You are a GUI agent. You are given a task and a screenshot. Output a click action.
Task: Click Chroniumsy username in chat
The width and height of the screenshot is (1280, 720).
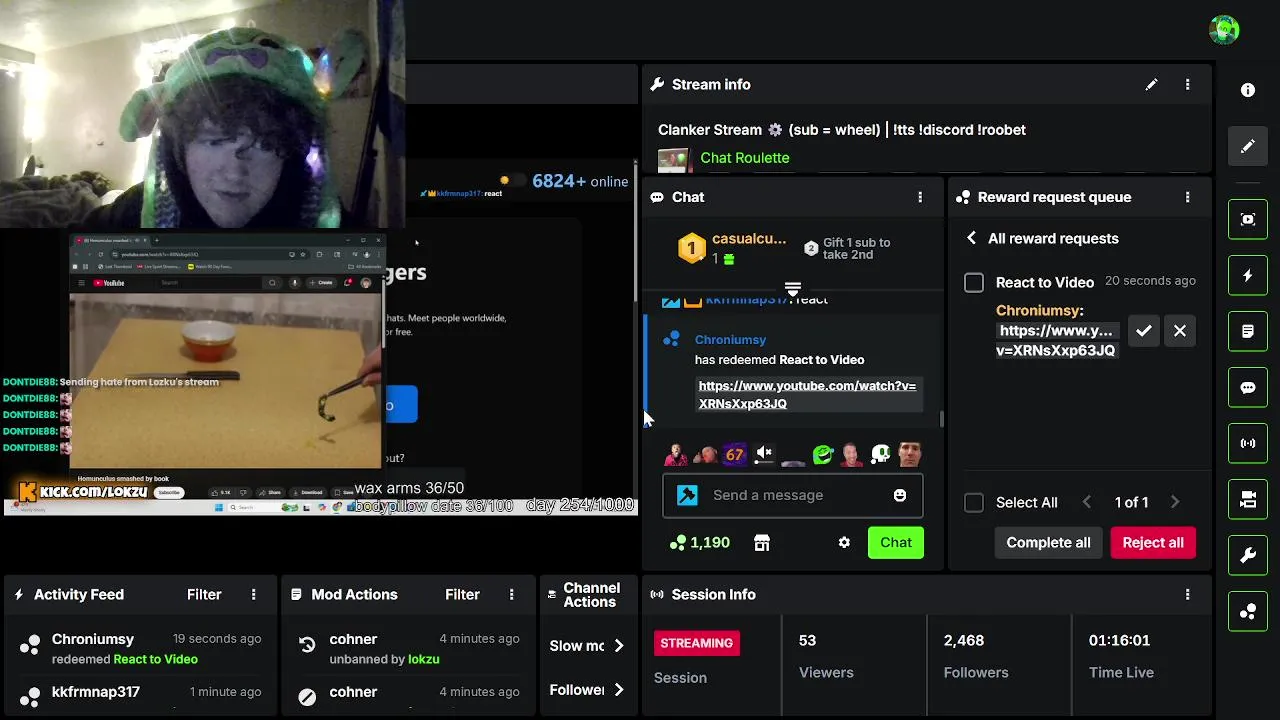pos(730,340)
